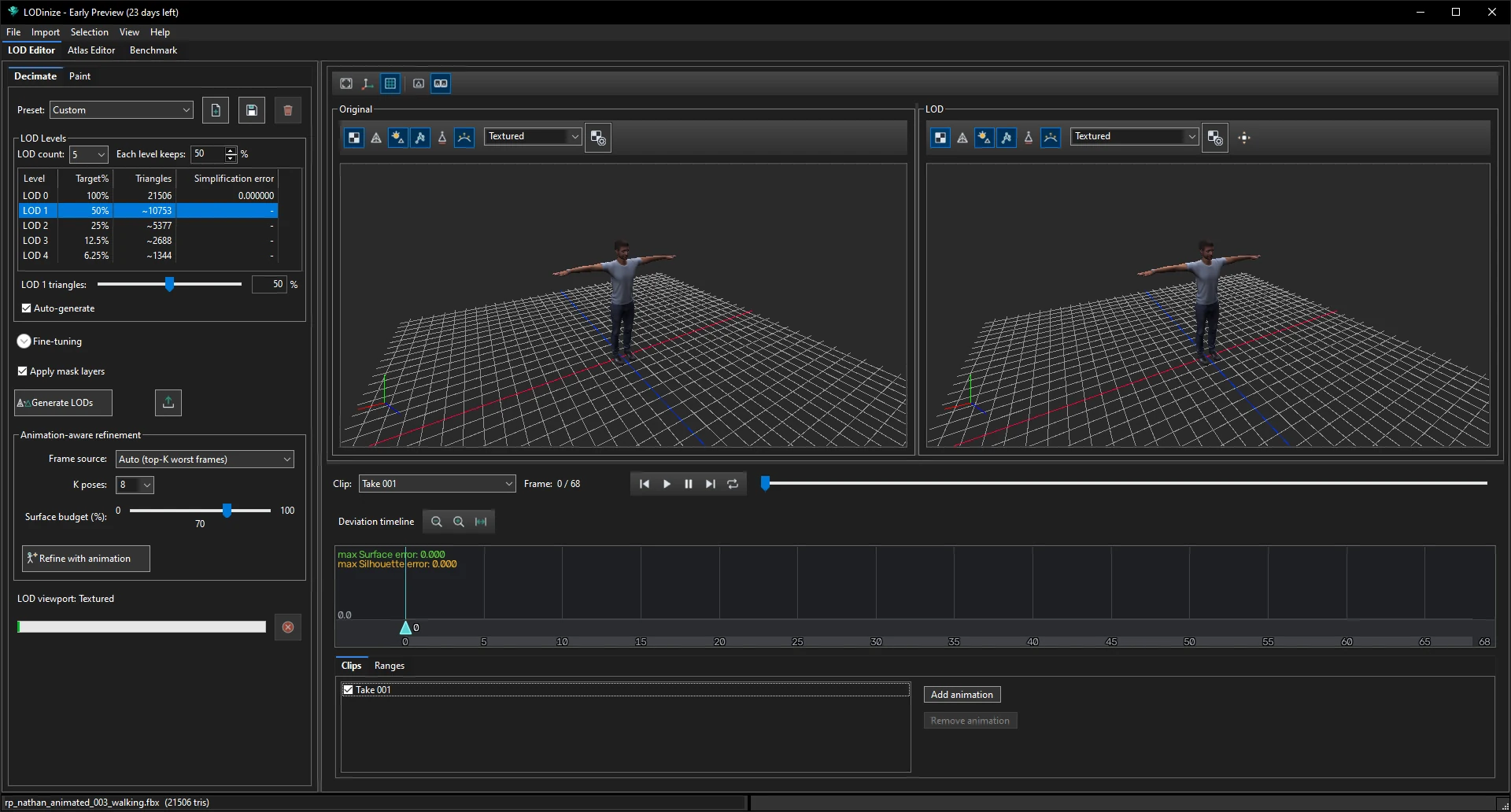1511x812 pixels.
Task: Save the preset with the floppy disk icon
Action: (252, 110)
